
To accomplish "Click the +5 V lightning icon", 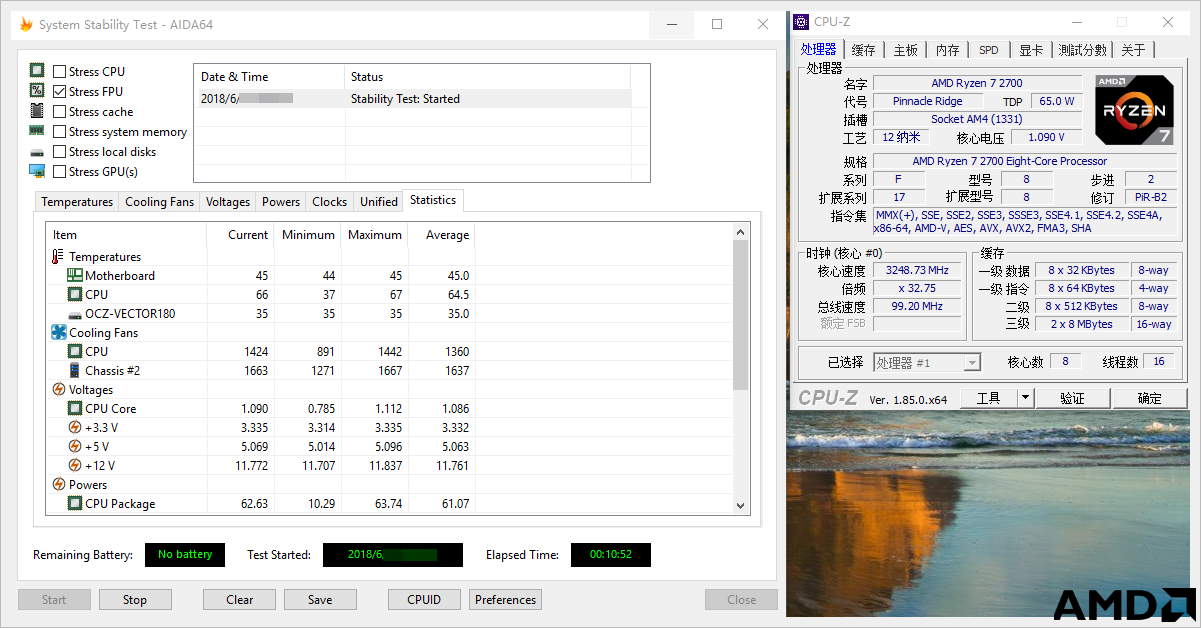I will coord(75,446).
